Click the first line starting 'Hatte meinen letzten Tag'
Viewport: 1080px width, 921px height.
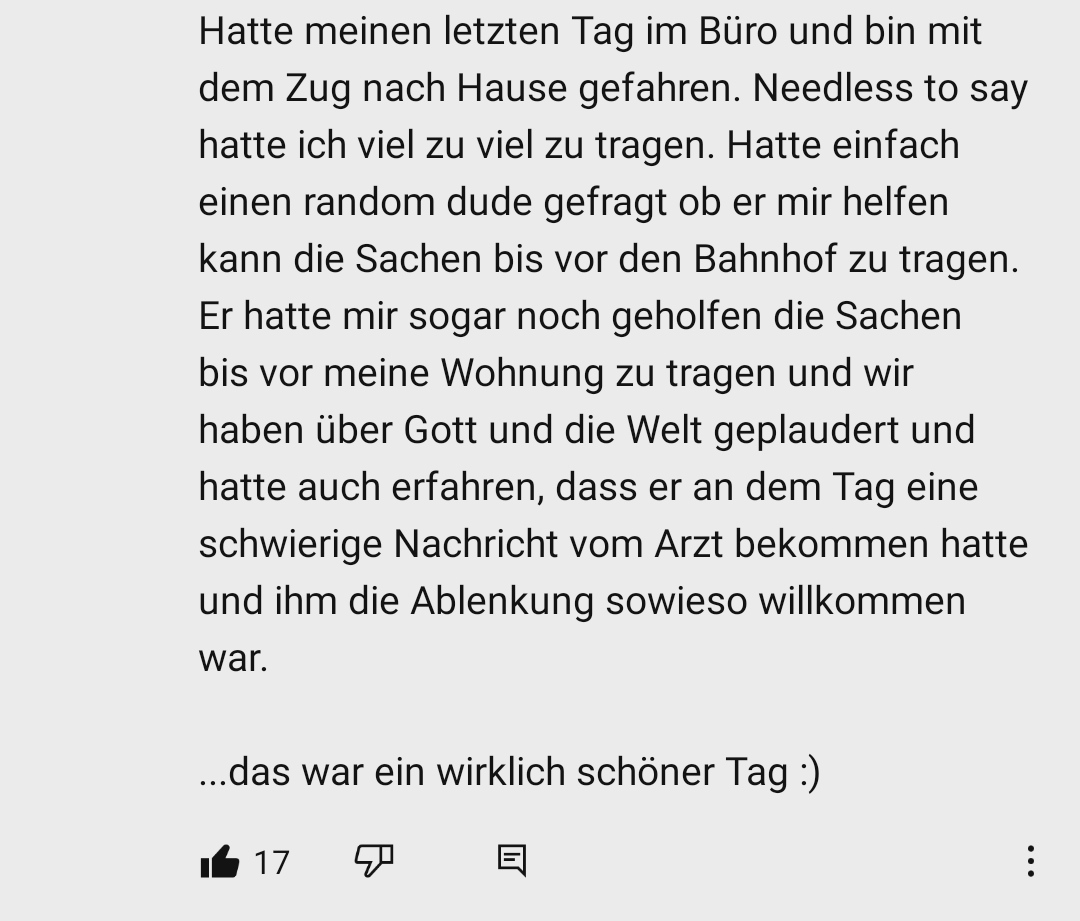click(590, 32)
